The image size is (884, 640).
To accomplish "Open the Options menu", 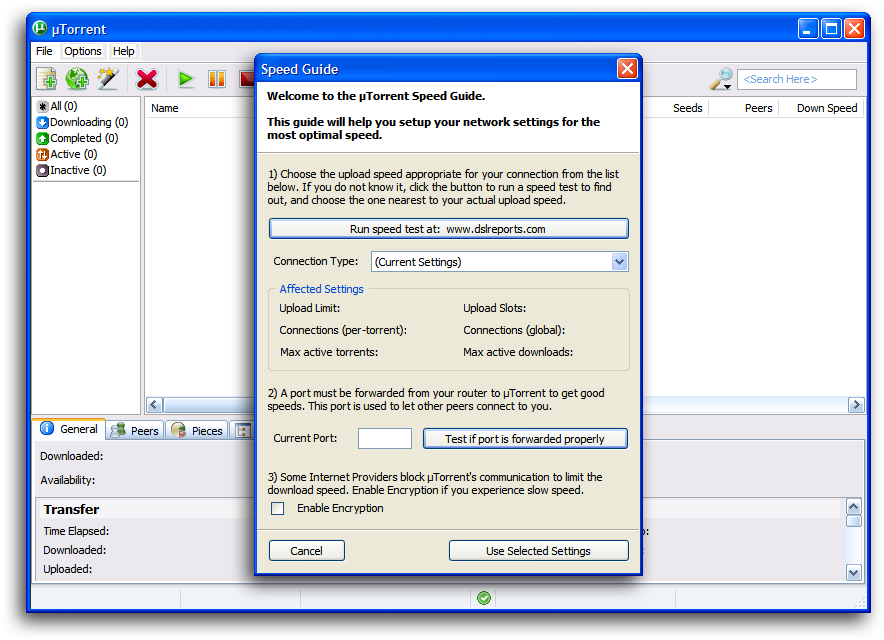I will (82, 51).
